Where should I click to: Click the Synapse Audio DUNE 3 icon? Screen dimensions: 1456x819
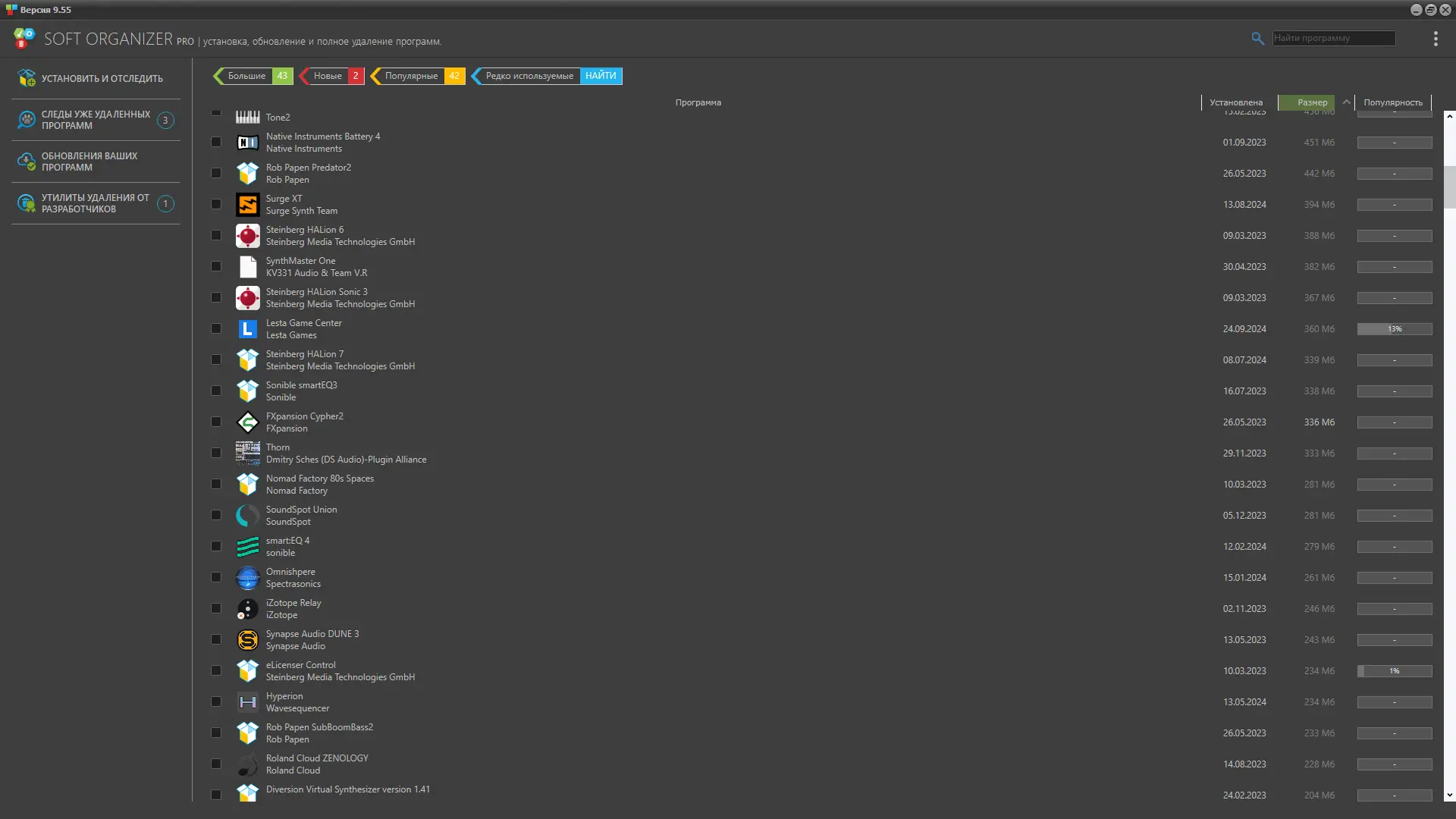[247, 640]
